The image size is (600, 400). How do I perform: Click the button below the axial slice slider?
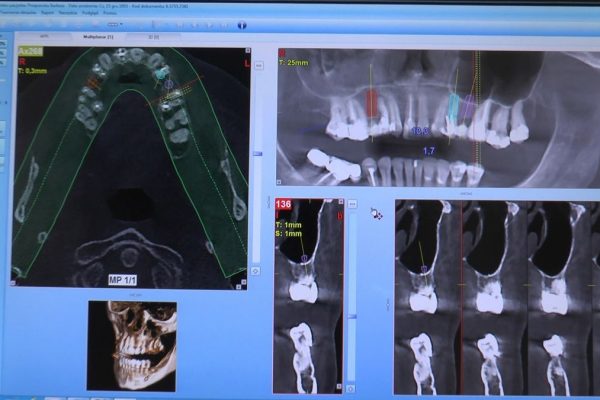tap(256, 271)
